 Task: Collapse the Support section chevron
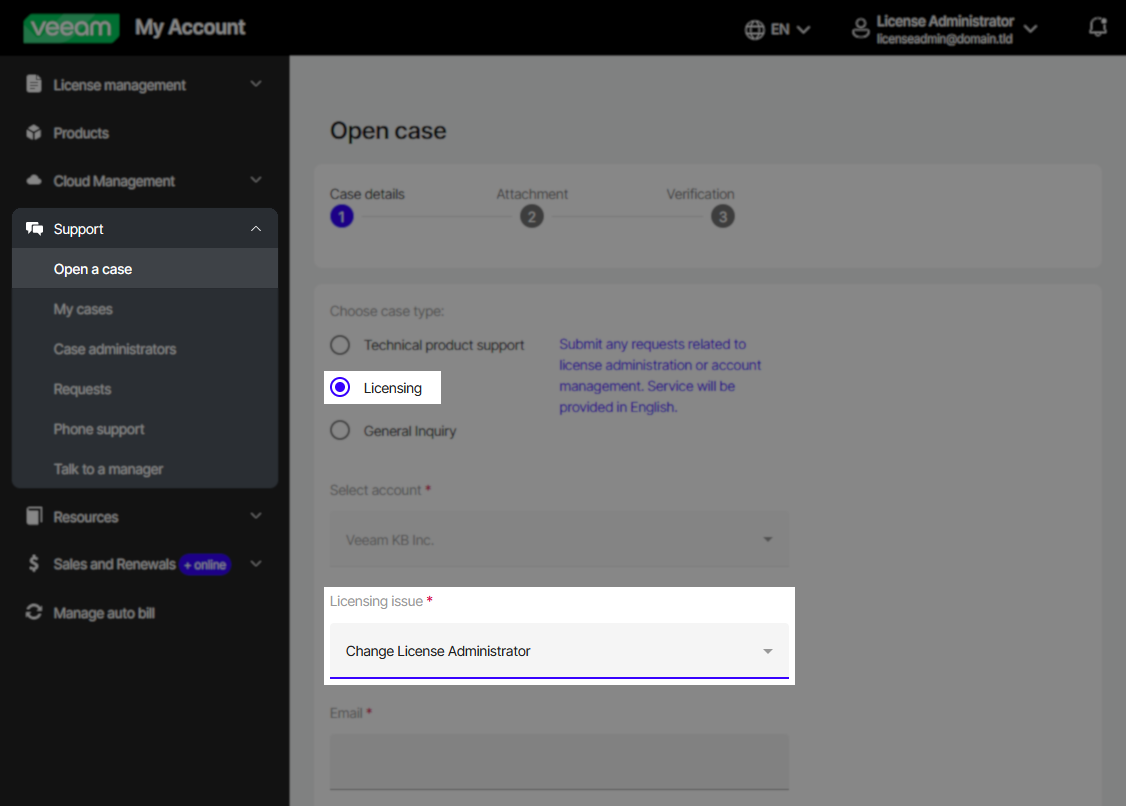point(256,228)
